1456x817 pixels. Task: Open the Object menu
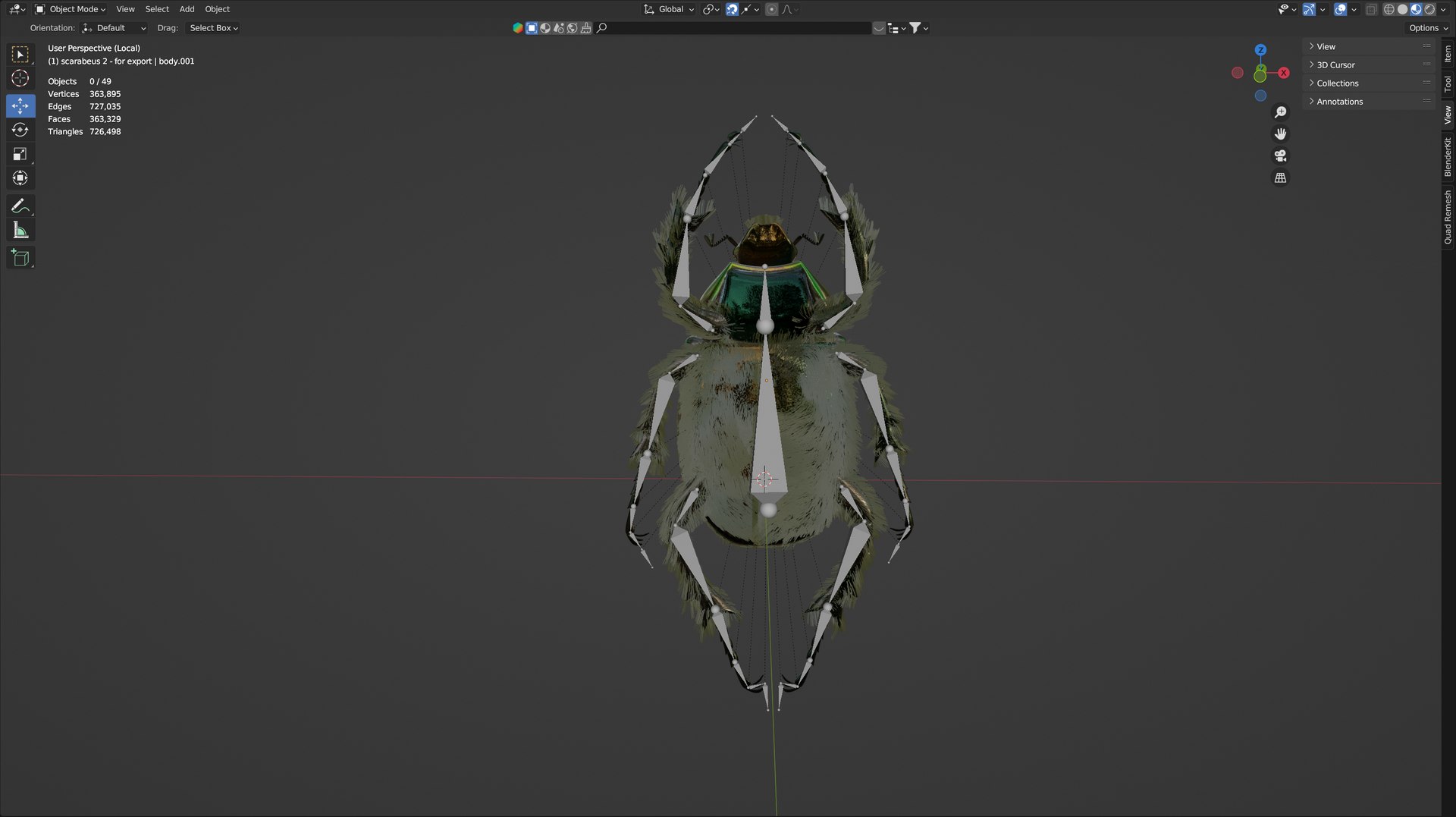tap(217, 9)
